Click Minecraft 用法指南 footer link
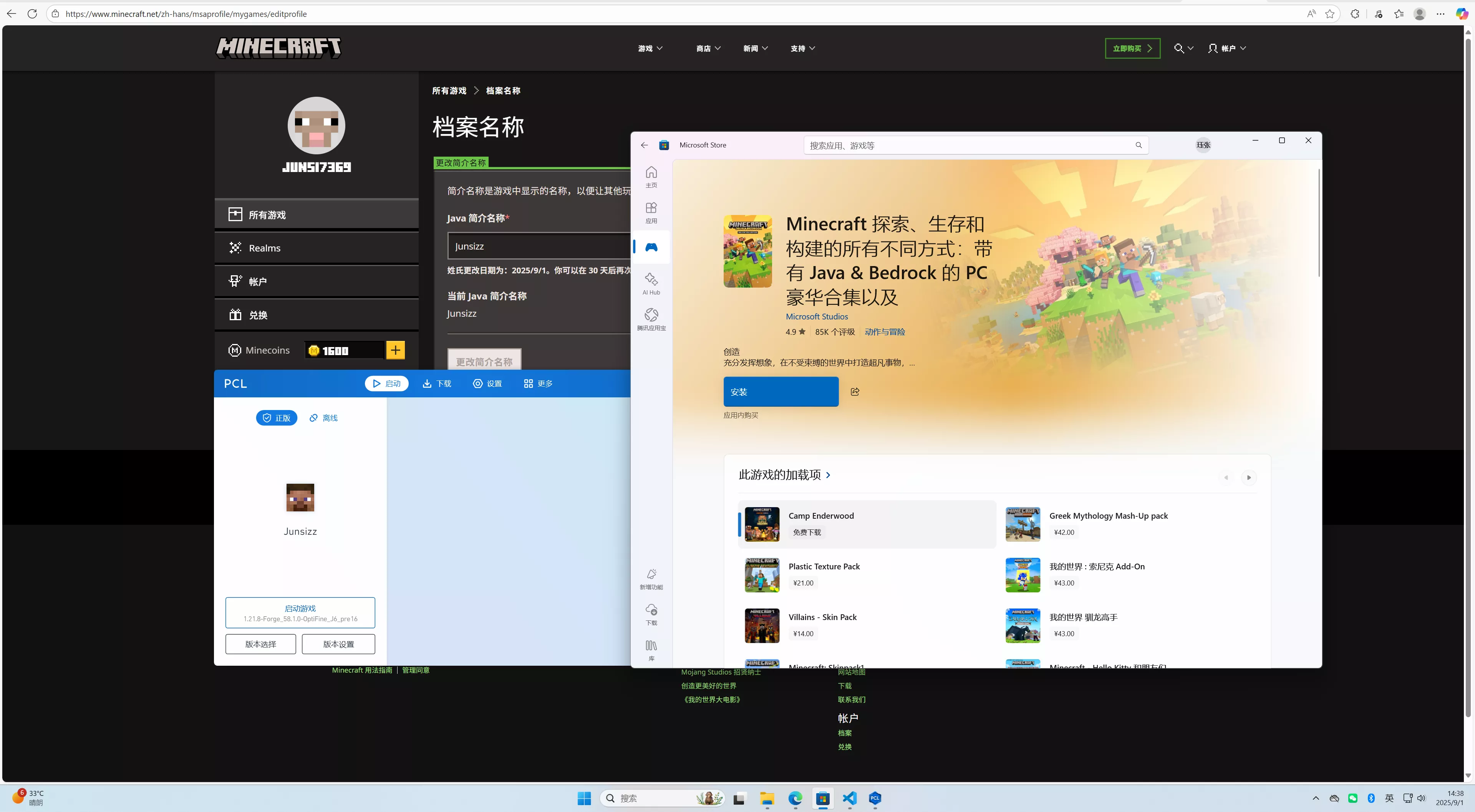 tap(362, 670)
